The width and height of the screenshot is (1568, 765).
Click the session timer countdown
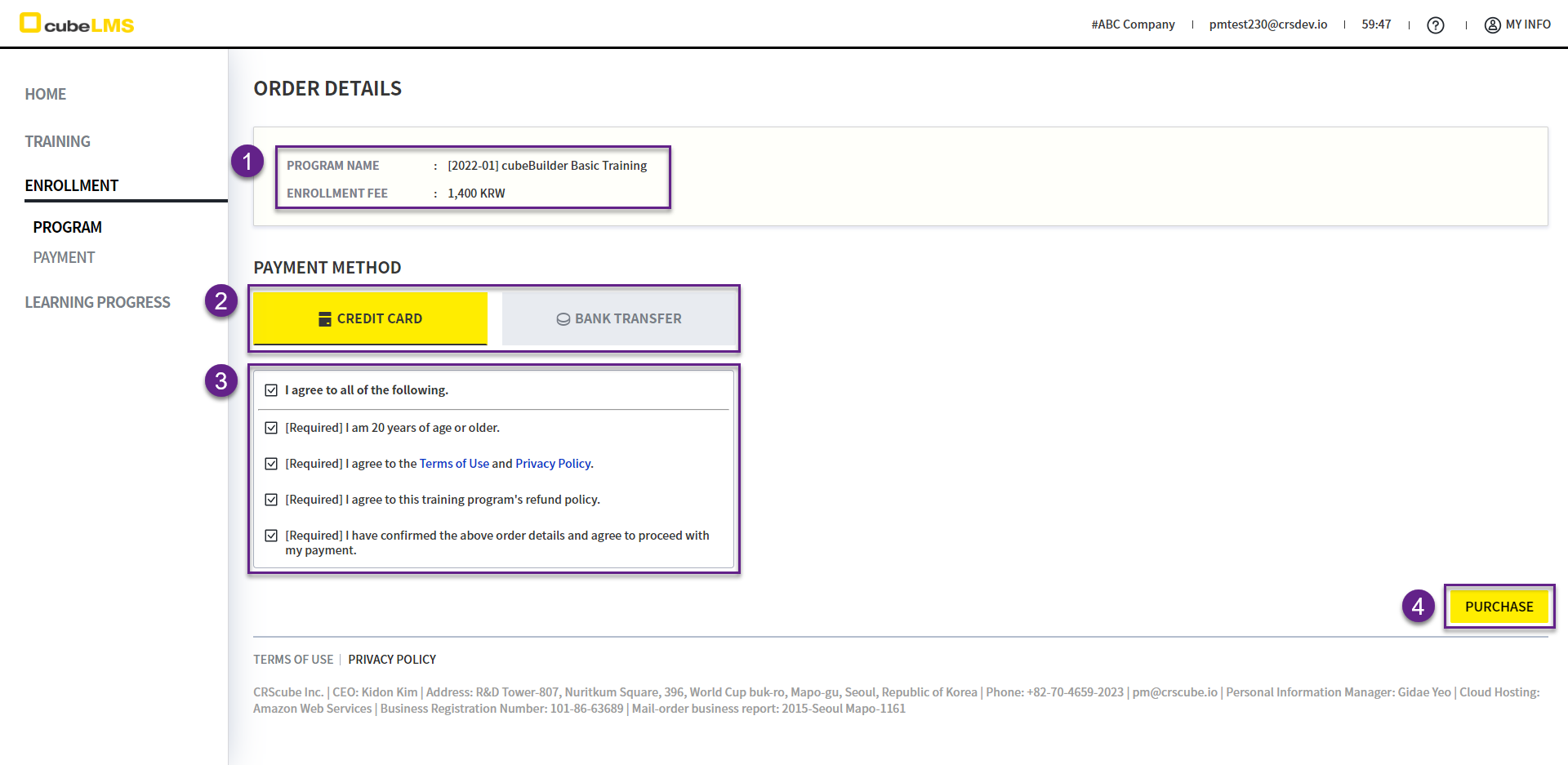tap(1376, 24)
